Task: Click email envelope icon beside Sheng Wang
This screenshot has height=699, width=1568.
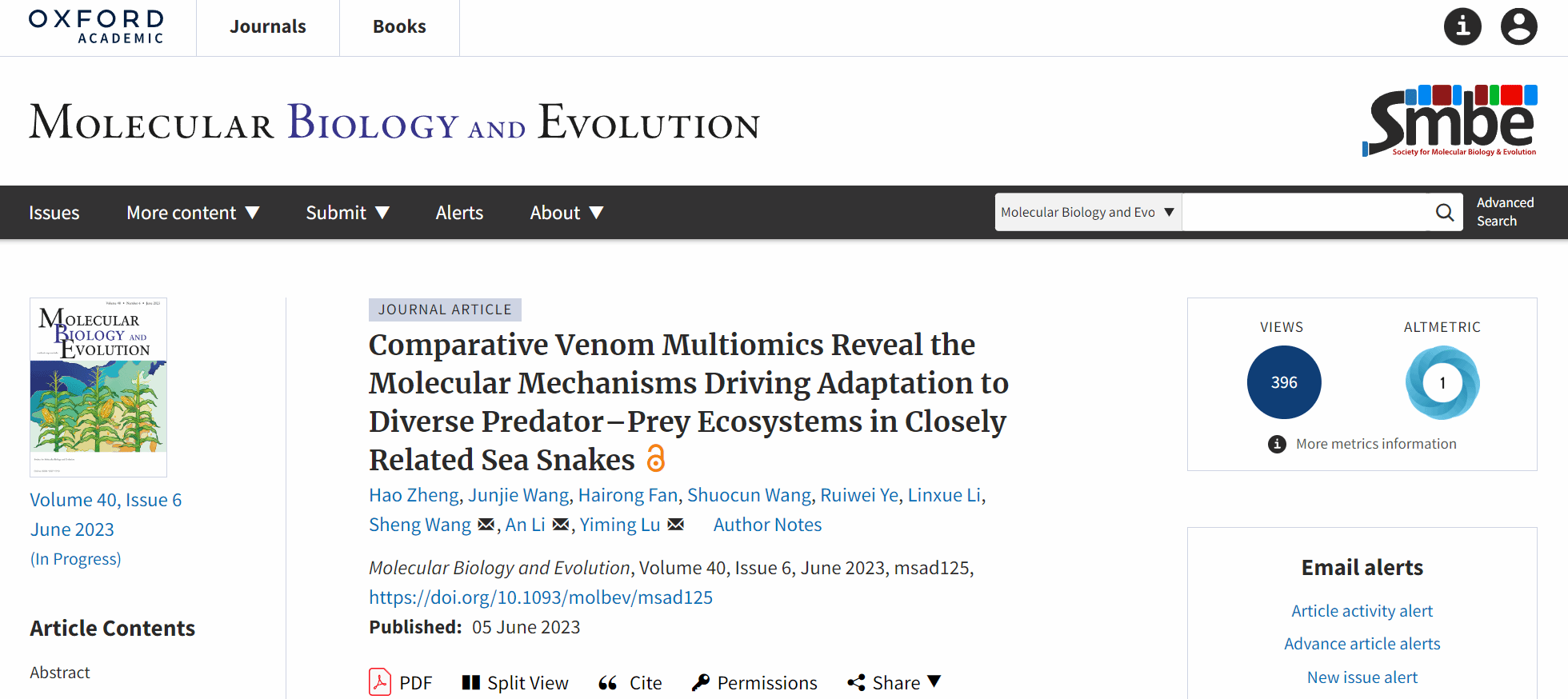Action: (x=486, y=525)
